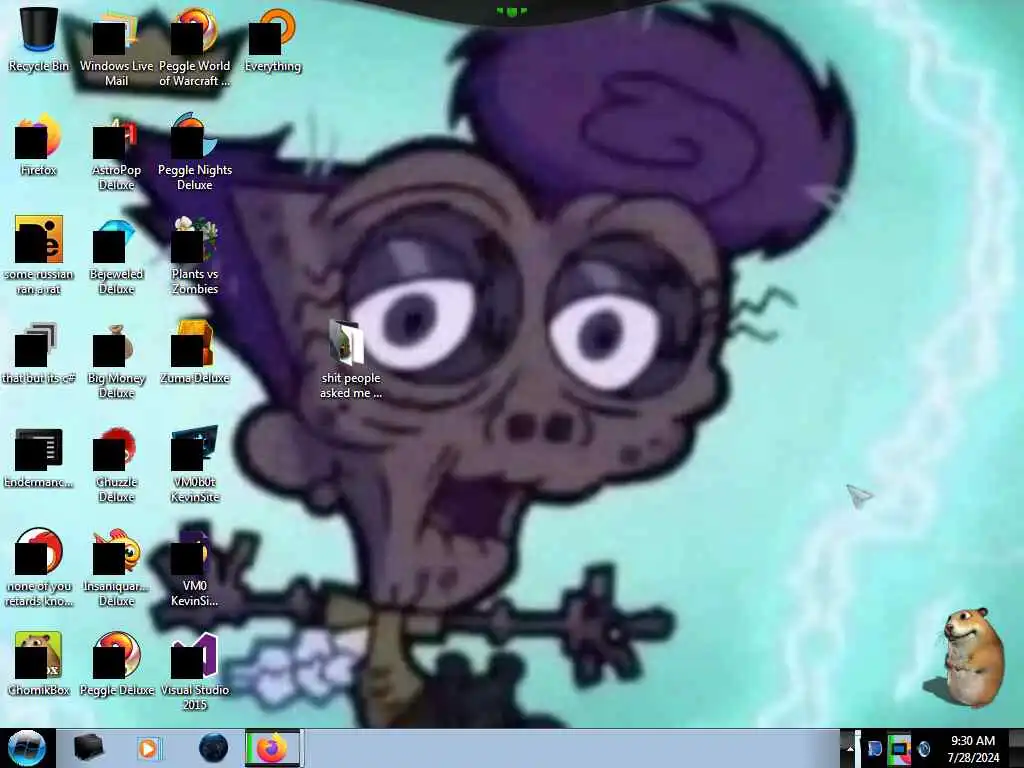
Task: Select the Windows Live Mail shortcut
Action: tap(116, 47)
